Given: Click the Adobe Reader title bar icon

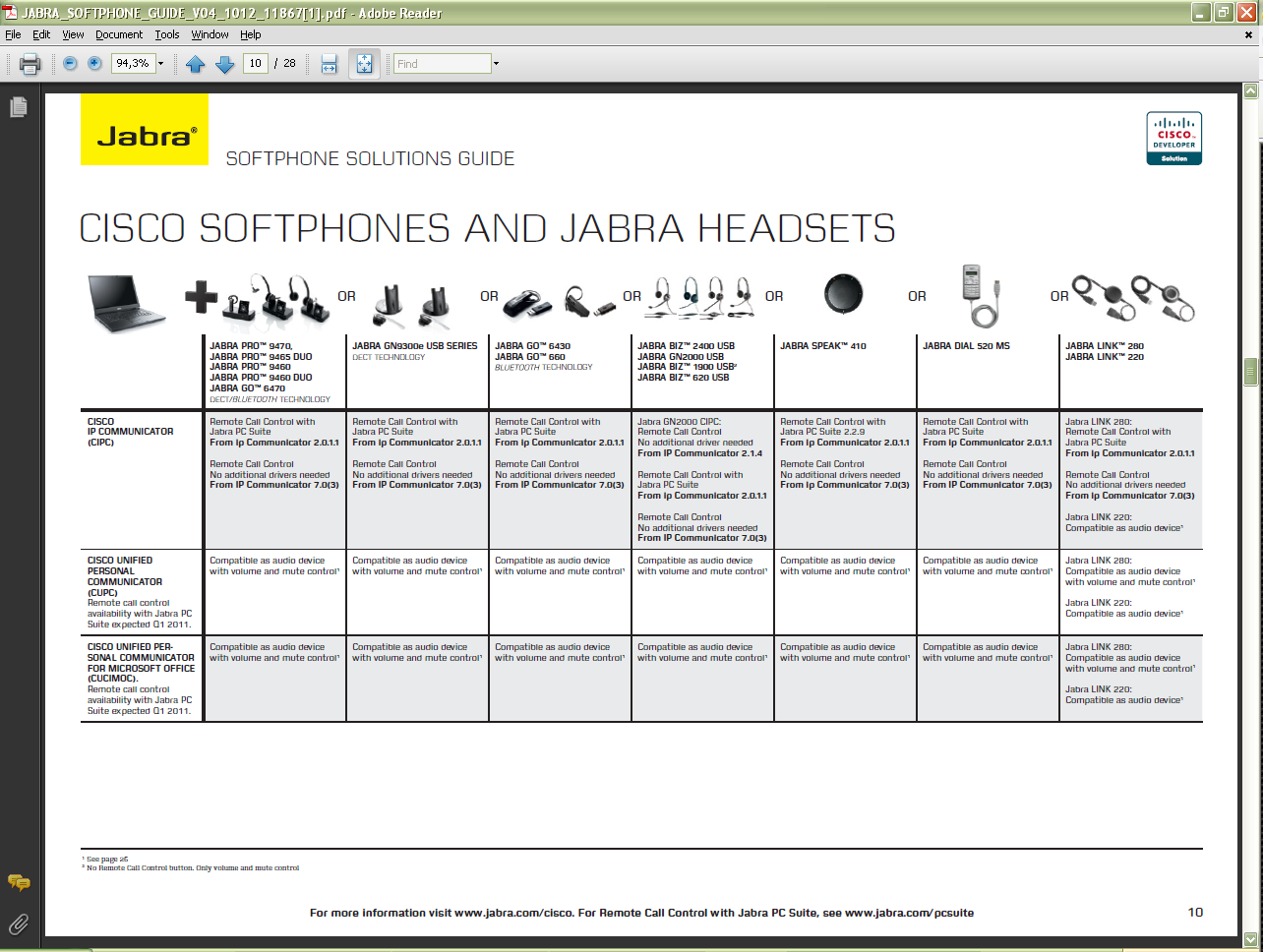Looking at the screenshot, I should 10,13.
